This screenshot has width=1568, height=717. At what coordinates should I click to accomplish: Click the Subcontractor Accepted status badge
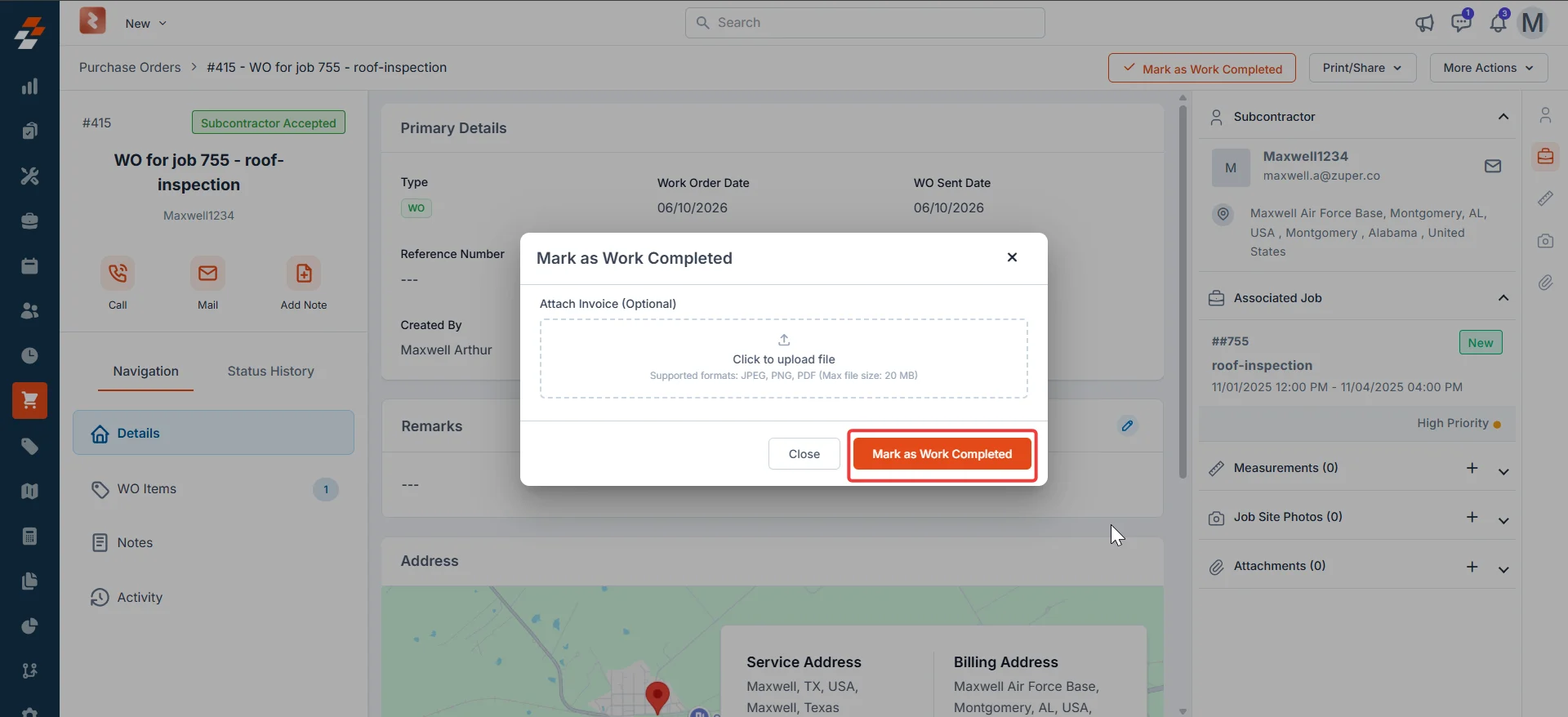point(269,122)
